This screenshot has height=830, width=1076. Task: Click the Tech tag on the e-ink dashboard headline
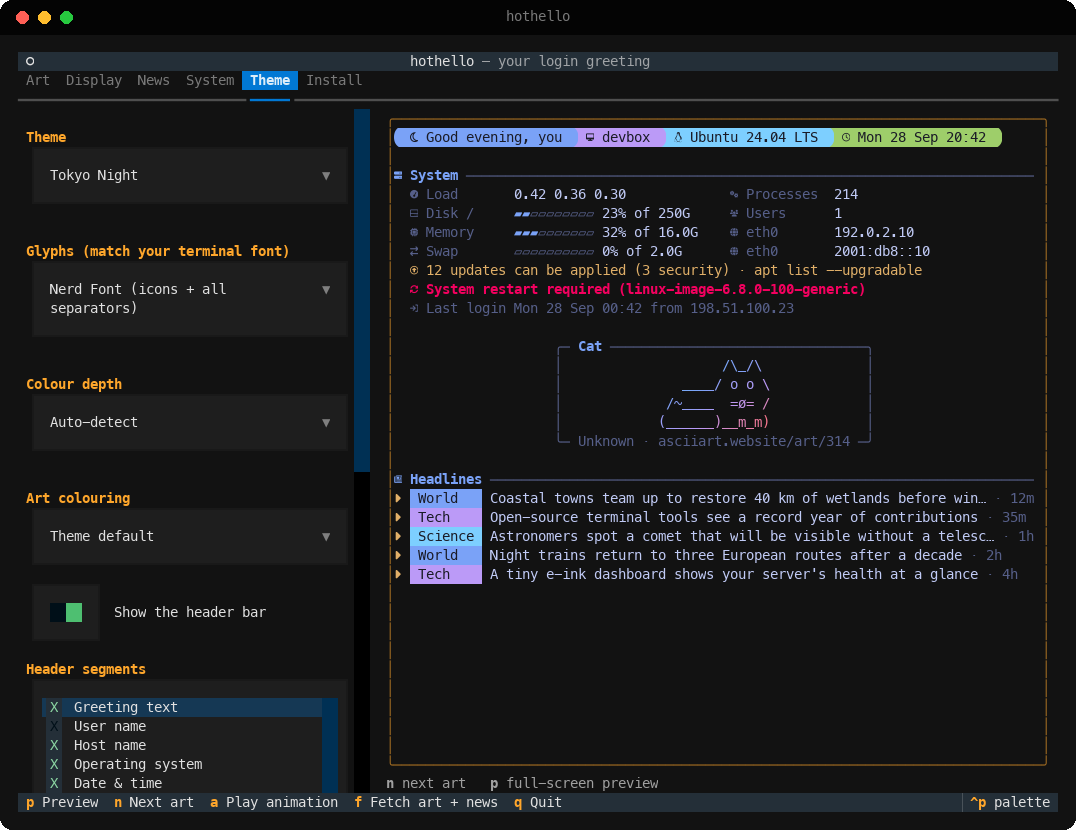tap(446, 574)
